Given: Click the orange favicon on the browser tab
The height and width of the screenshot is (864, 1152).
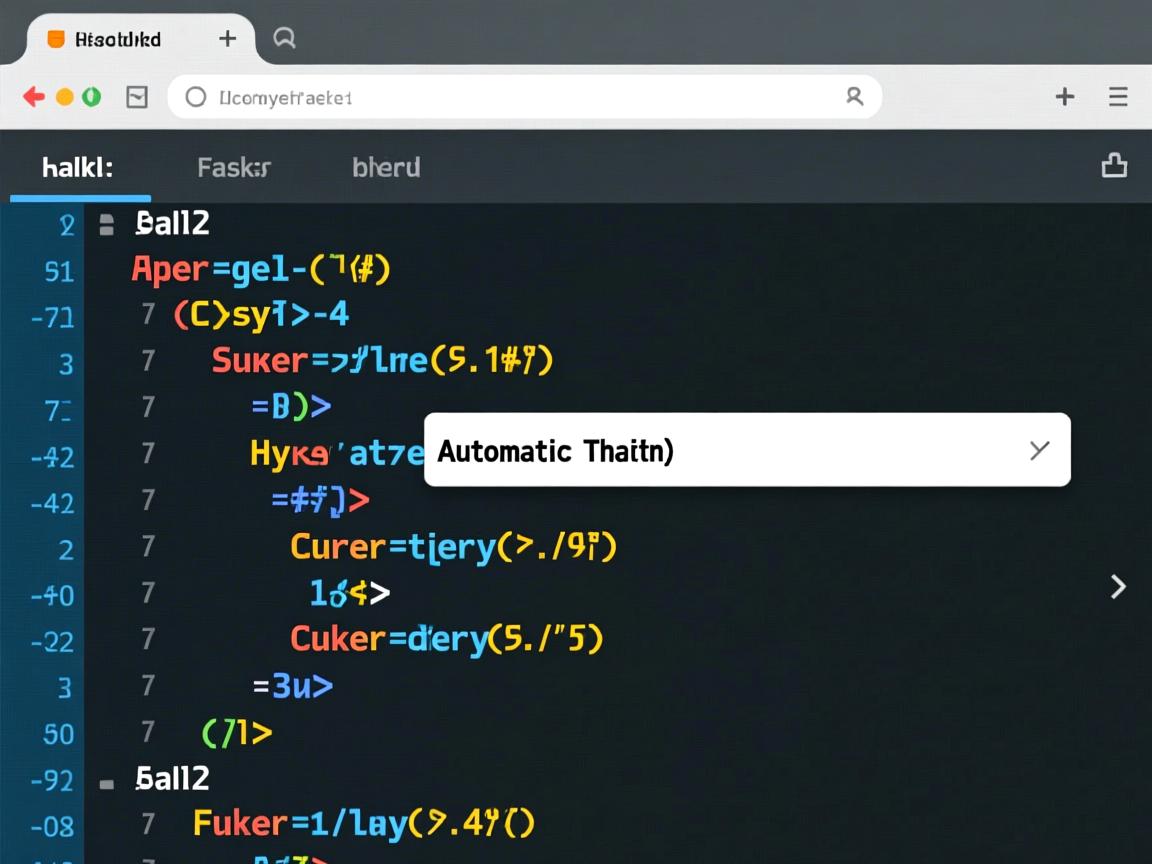Looking at the screenshot, I should coord(57,39).
